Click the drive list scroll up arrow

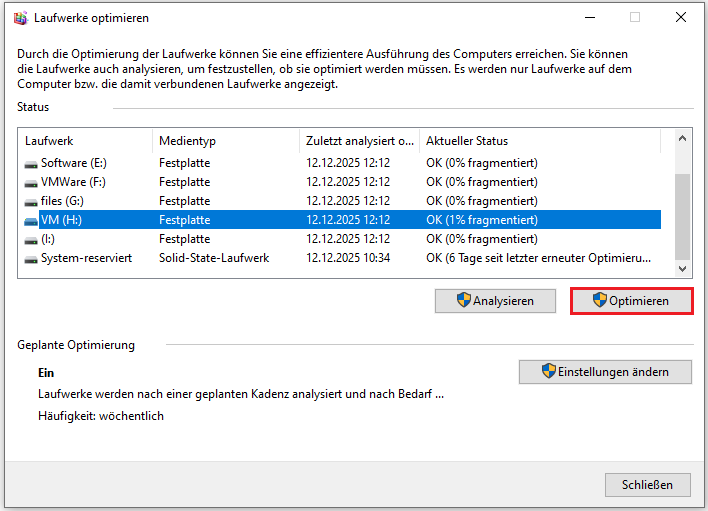point(682,139)
